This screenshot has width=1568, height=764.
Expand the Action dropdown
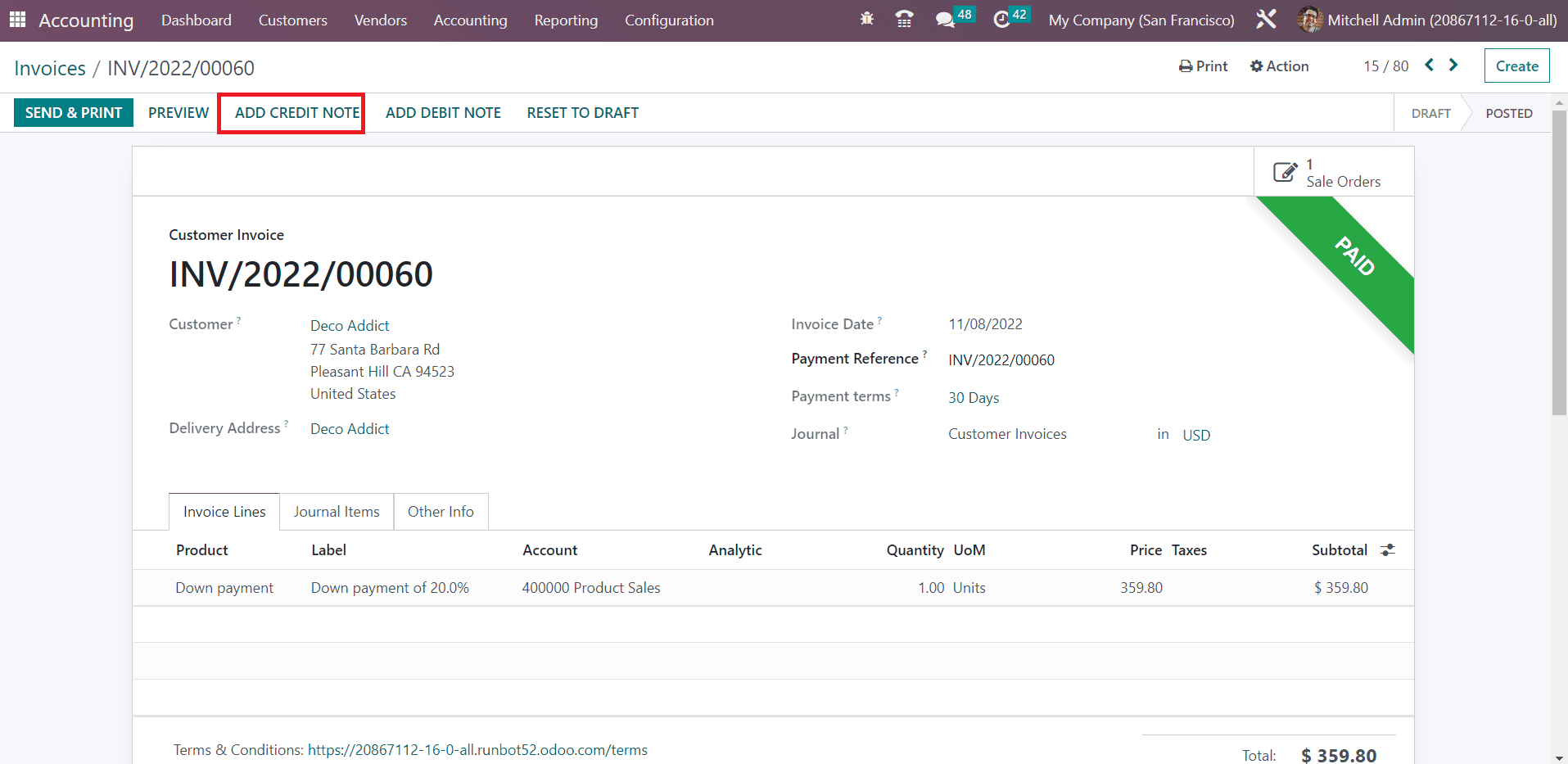pyautogui.click(x=1279, y=66)
